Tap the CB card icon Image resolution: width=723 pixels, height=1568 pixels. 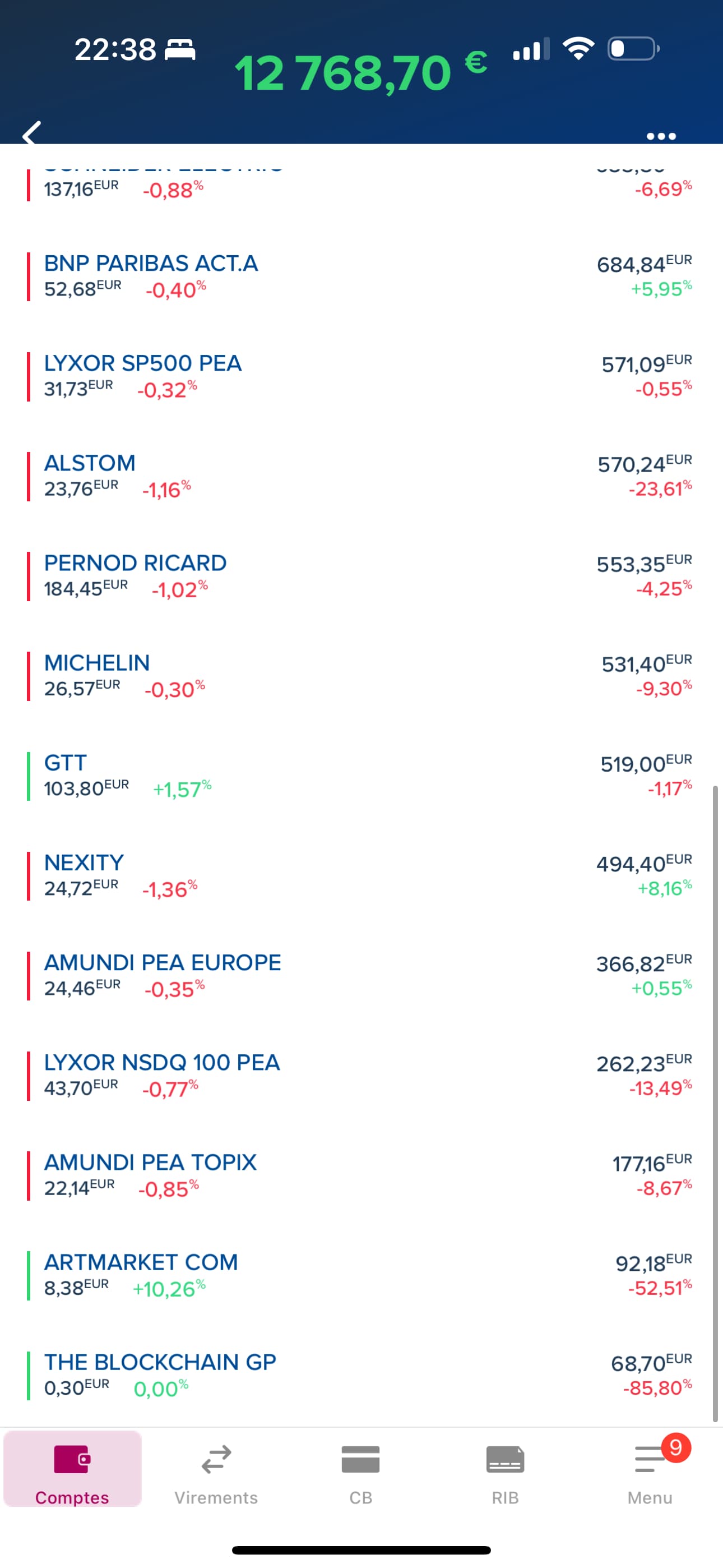[360, 1459]
